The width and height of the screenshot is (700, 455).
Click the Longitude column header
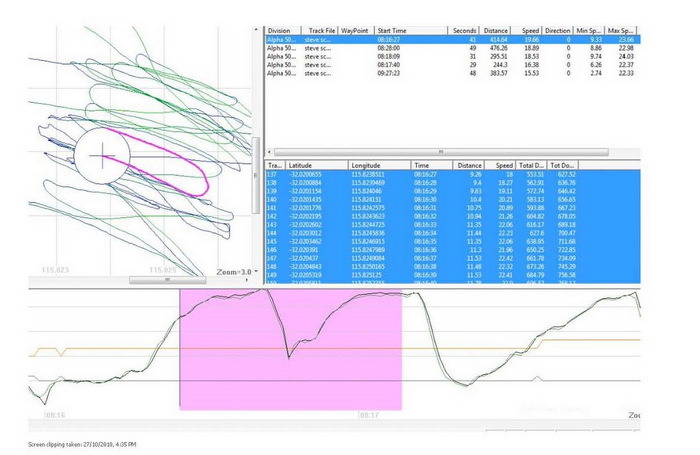(377, 164)
